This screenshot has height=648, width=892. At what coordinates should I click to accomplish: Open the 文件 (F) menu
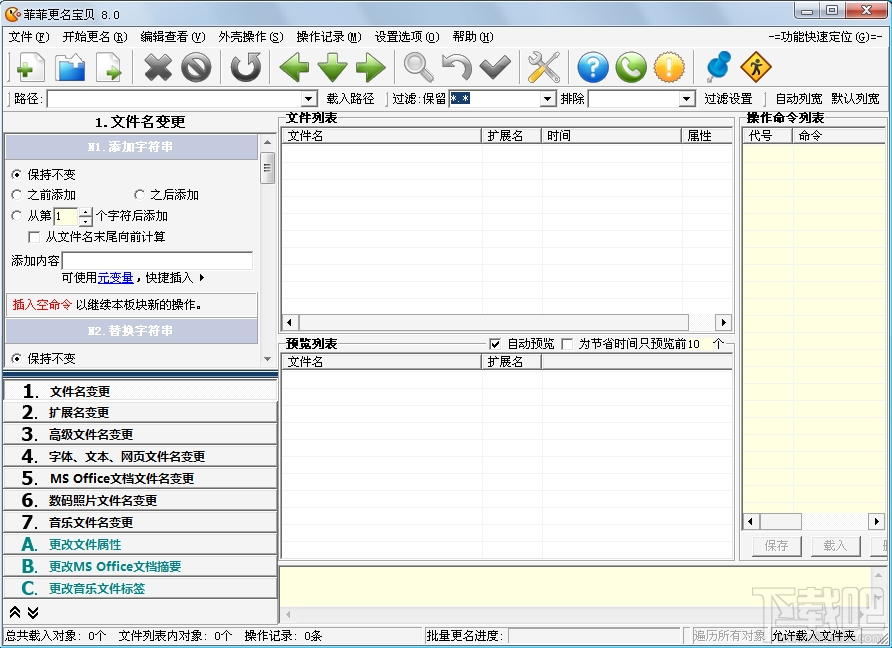click(x=28, y=36)
